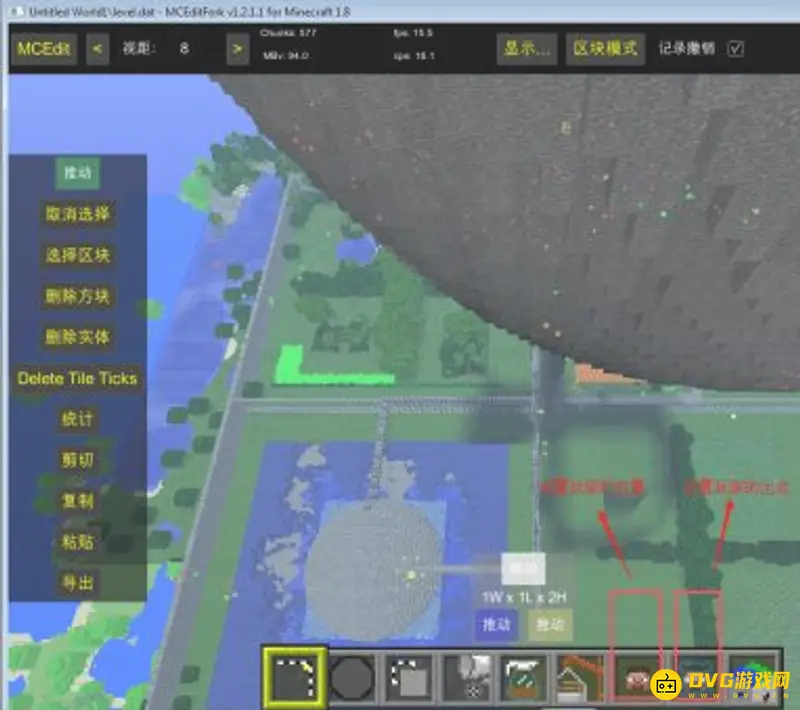Pick the Clone tool icon
800x710 pixels.
point(409,678)
